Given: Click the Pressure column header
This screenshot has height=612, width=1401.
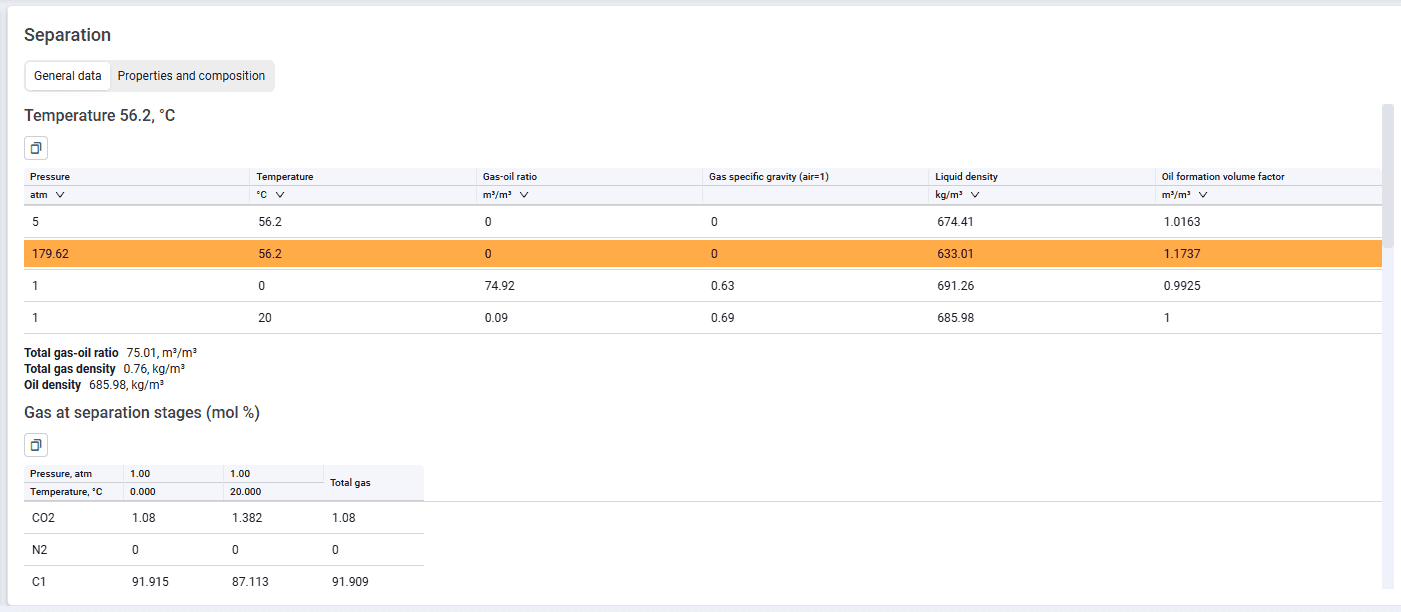Looking at the screenshot, I should pyautogui.click(x=50, y=177).
